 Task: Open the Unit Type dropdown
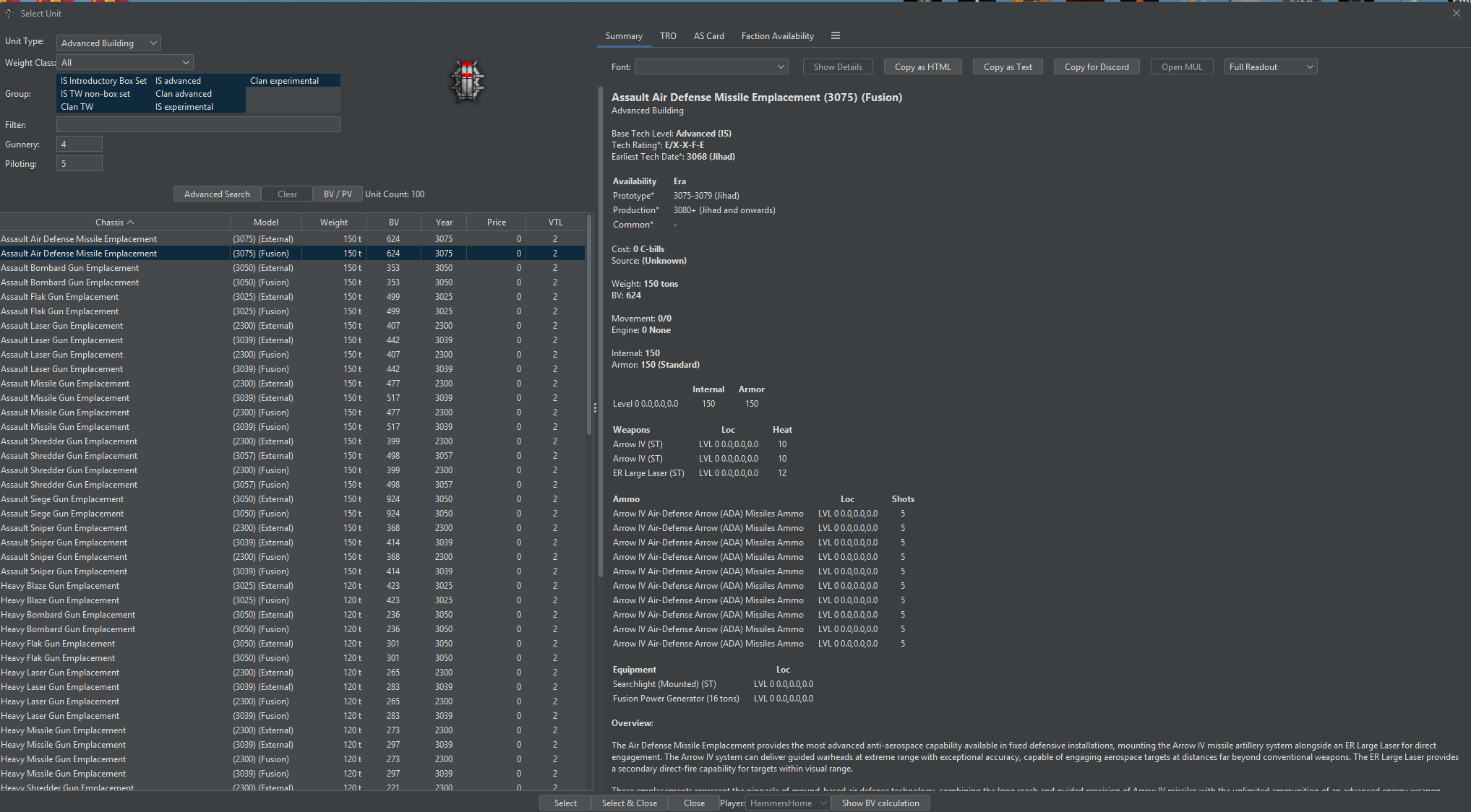click(x=109, y=43)
